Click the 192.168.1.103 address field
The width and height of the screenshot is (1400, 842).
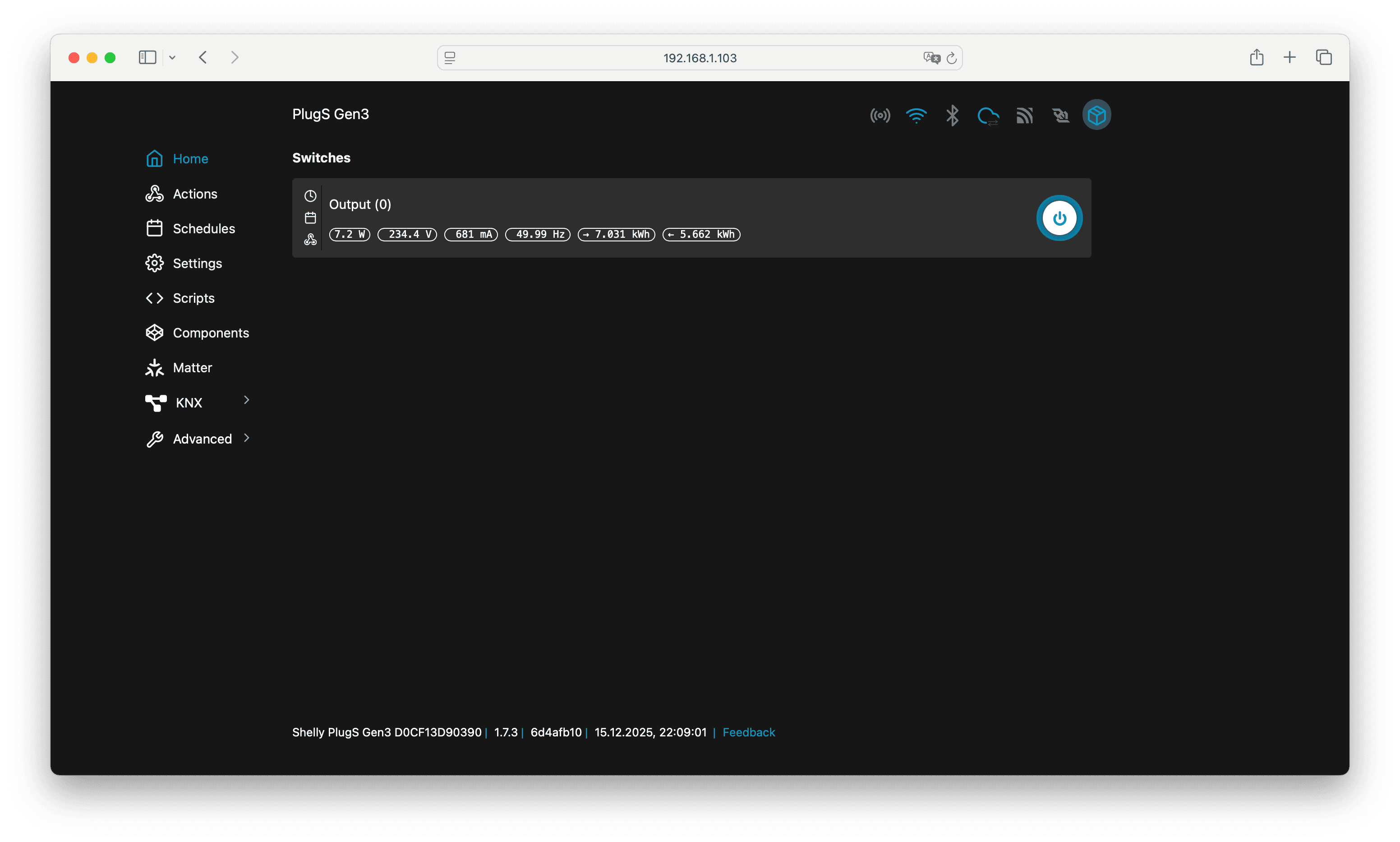[699, 58]
